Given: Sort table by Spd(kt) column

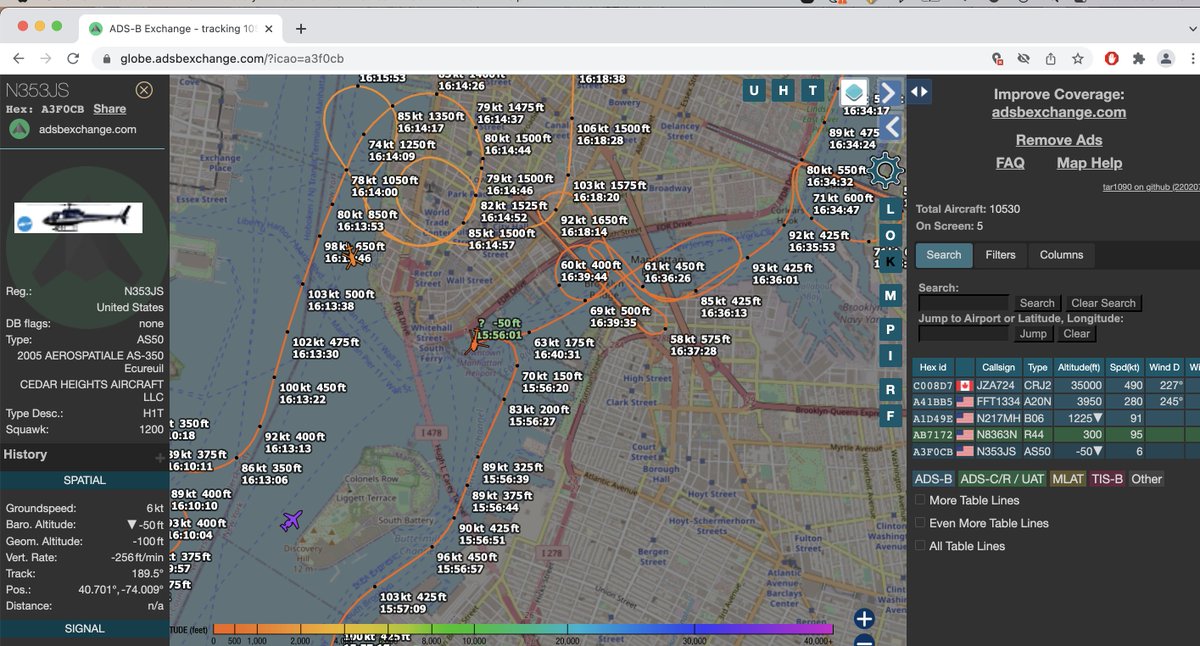Looking at the screenshot, I should pyautogui.click(x=1126, y=367).
